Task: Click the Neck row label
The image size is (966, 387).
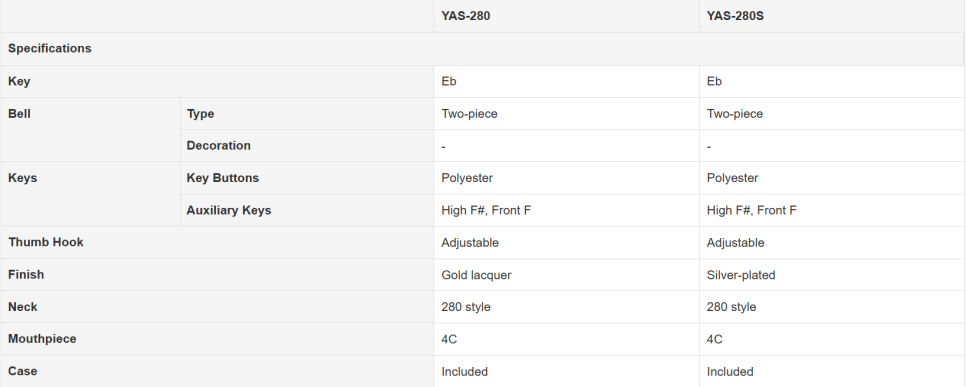Action: pyautogui.click(x=23, y=307)
